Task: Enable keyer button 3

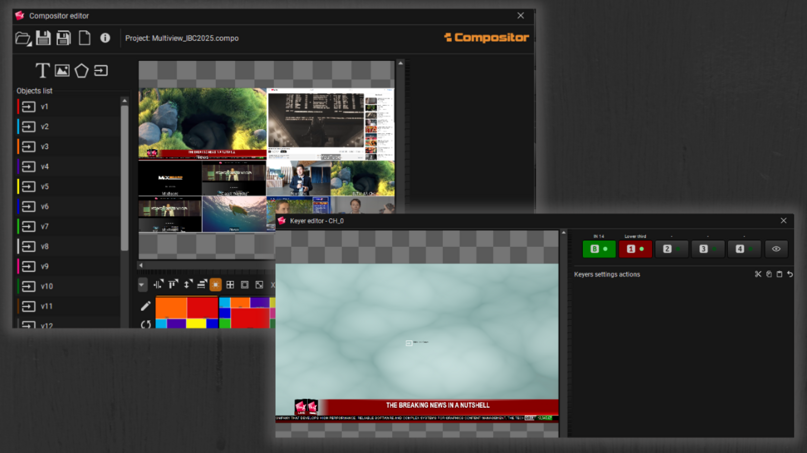Action: 704,249
